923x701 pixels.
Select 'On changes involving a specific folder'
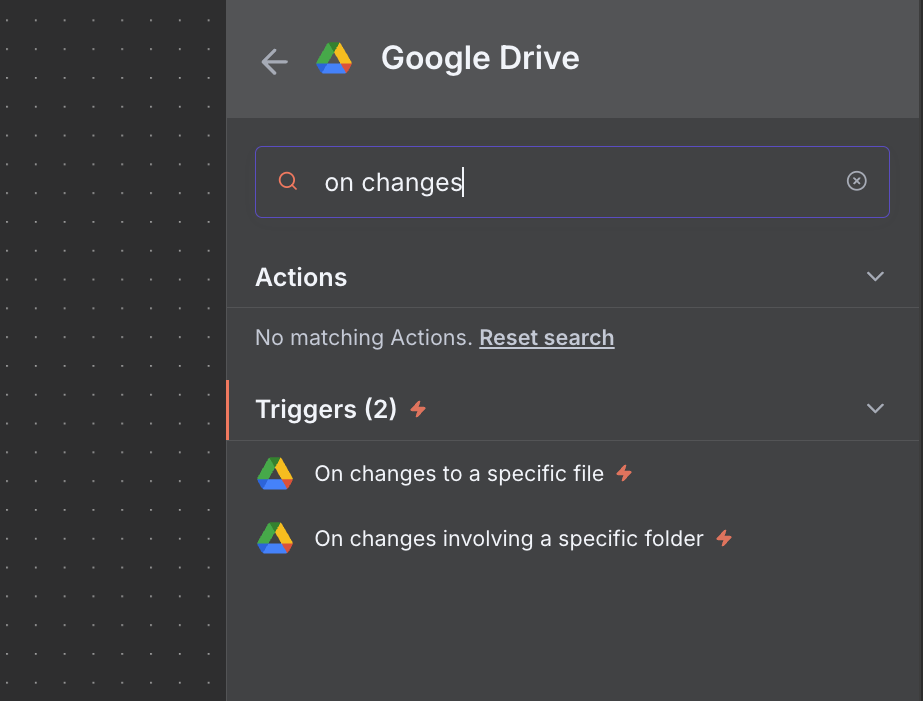pyautogui.click(x=509, y=539)
